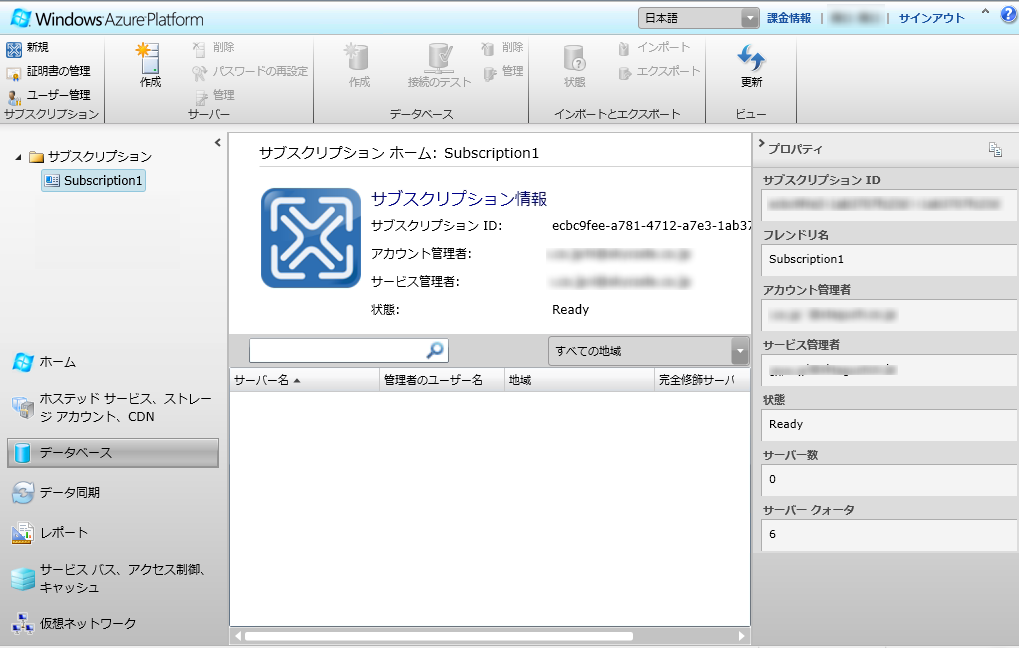The width and height of the screenshot is (1019, 648).
Task: Click the エクスポート export icon
Action: pyautogui.click(x=625, y=72)
